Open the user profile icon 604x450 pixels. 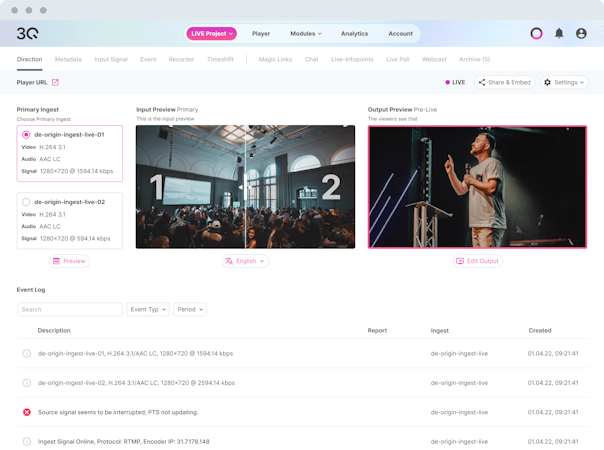[x=581, y=34]
